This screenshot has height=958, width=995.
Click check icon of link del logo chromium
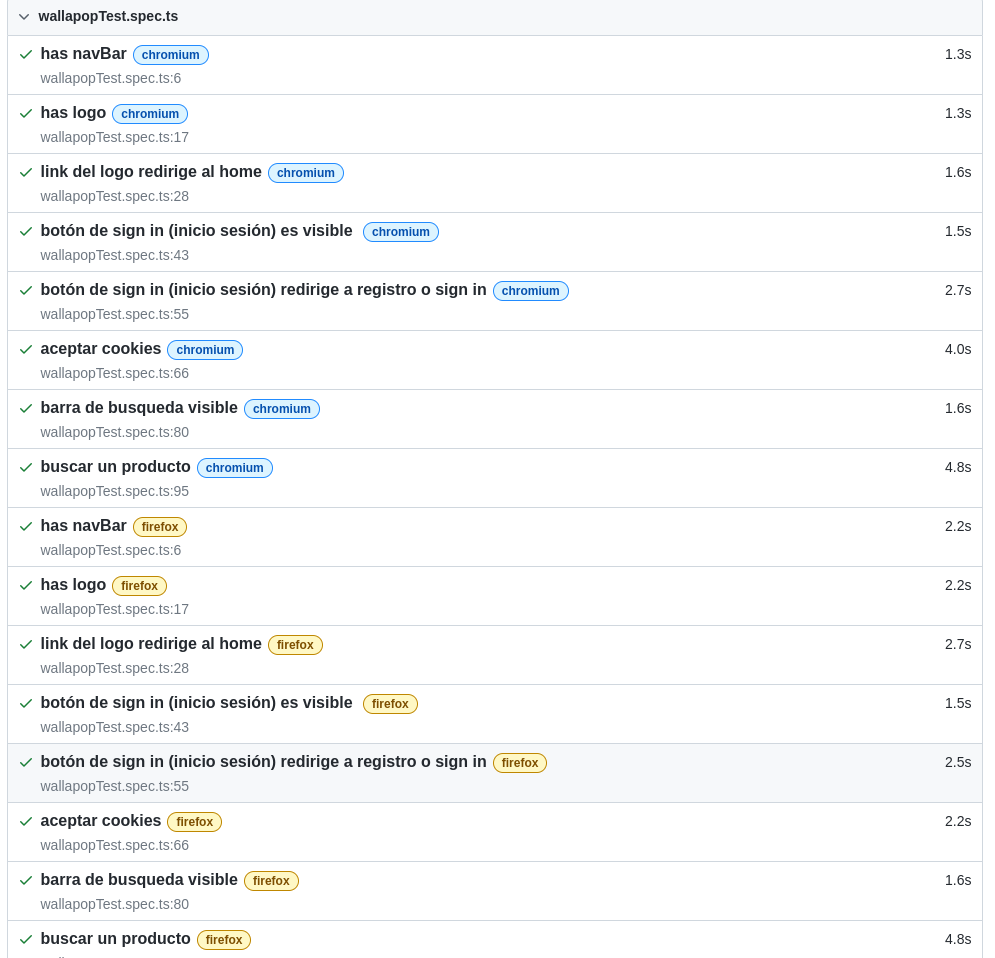[x=26, y=173]
